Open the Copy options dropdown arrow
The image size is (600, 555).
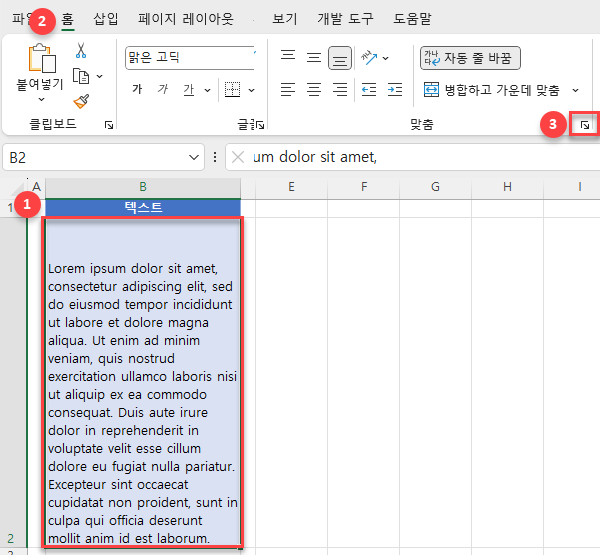tap(99, 76)
